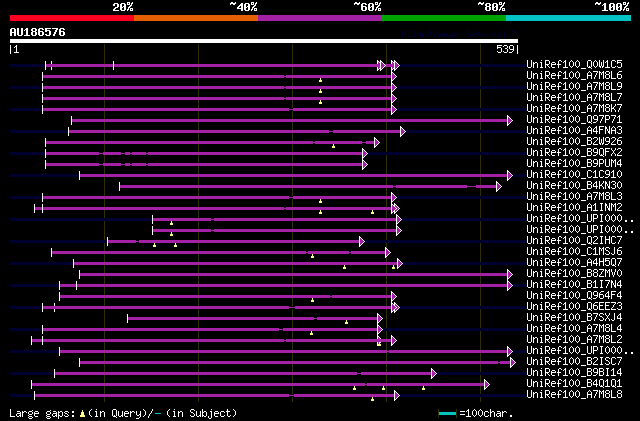Screen dimensions: 640x421
Task: Click the purple alignment bar for B7SXJ4
Action: coord(253,318)
